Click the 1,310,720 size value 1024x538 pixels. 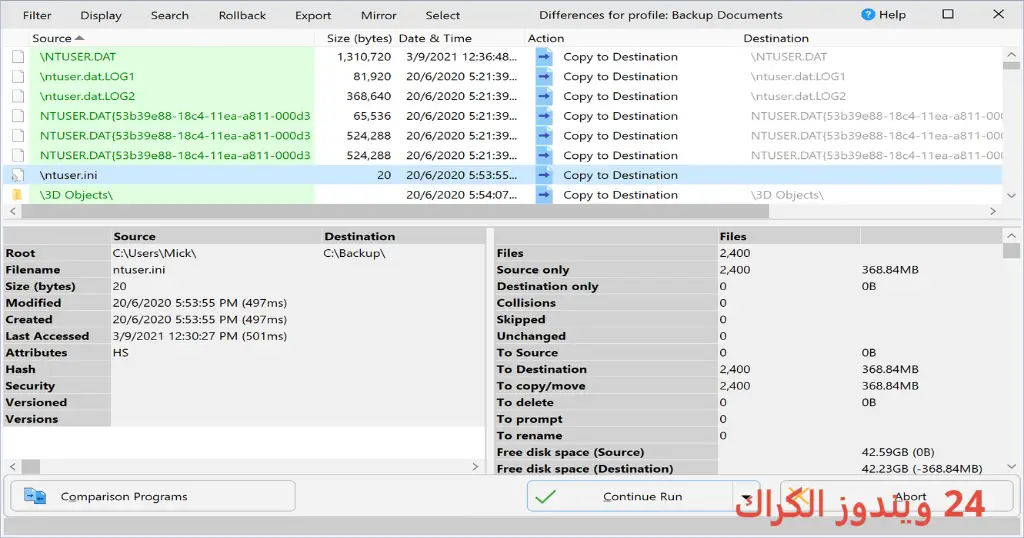[364, 57]
